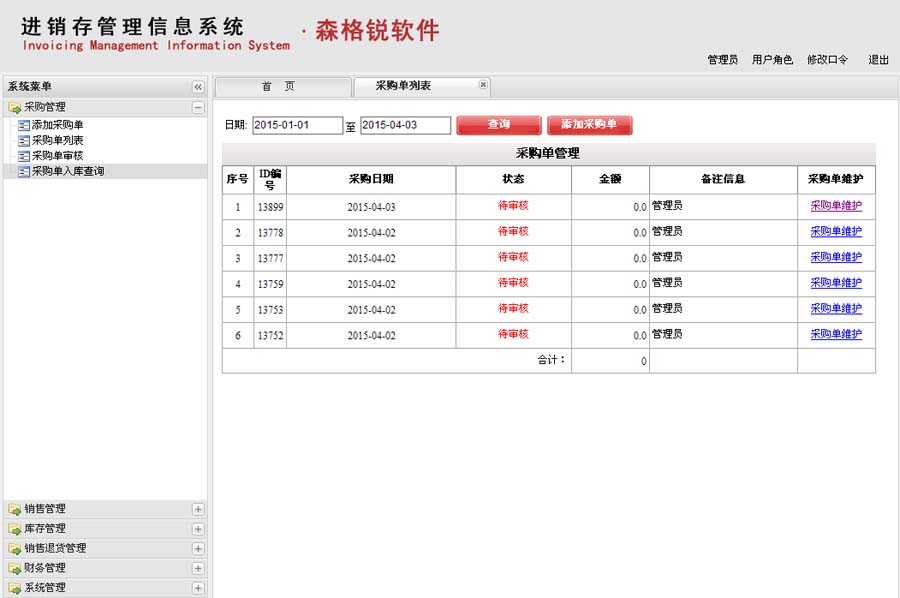
Task: Expand the 财务管理 section
Action: (x=198, y=568)
